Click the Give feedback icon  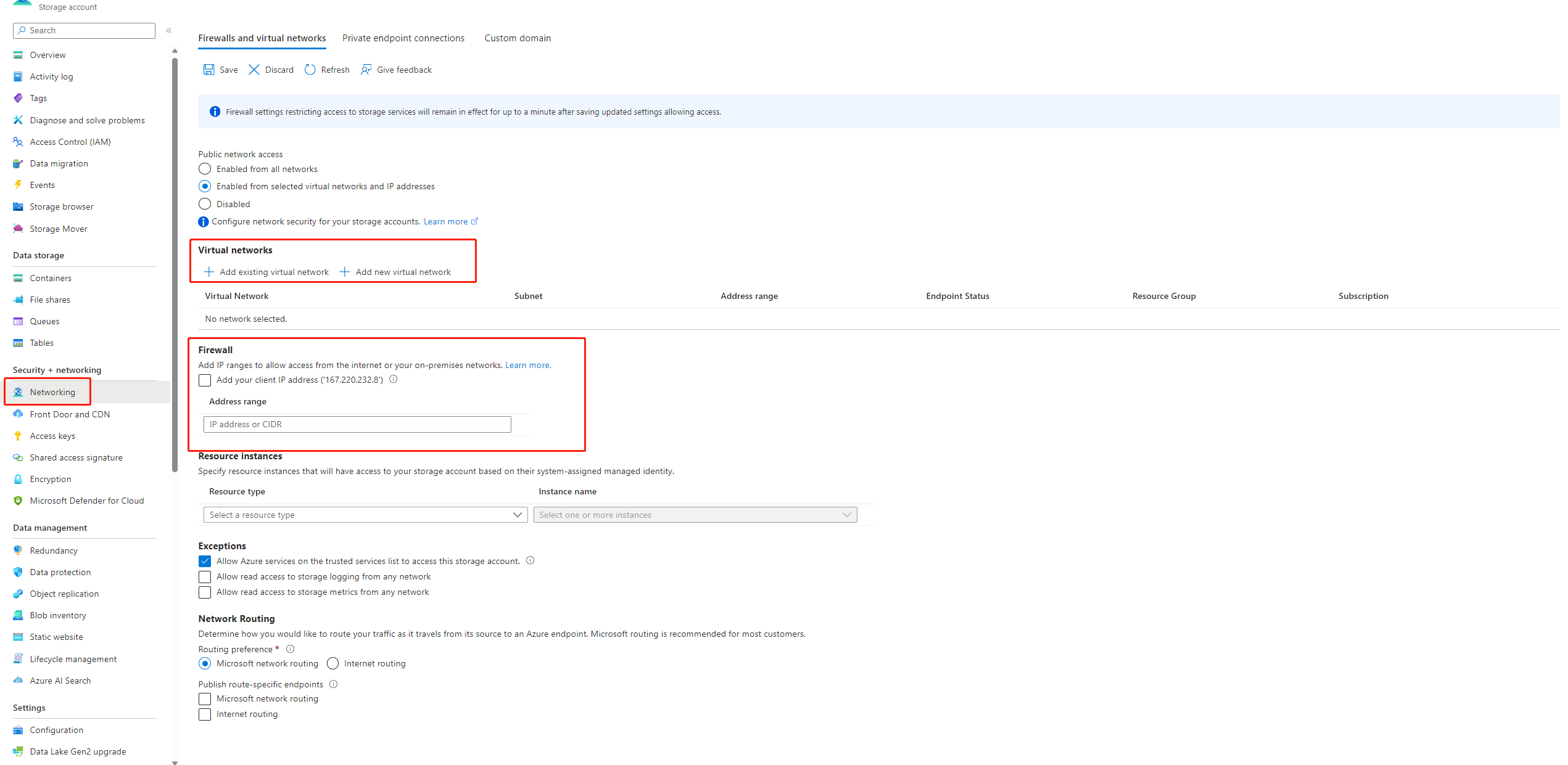pyautogui.click(x=366, y=70)
